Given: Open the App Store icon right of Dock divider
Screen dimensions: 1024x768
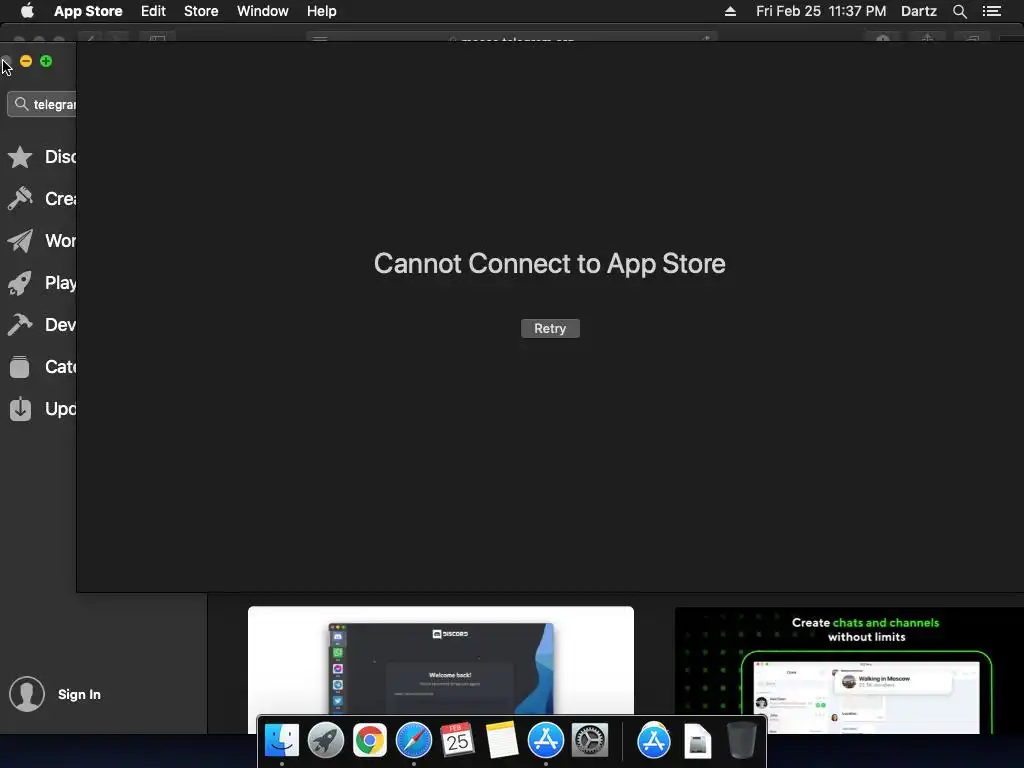Looking at the screenshot, I should point(654,740).
